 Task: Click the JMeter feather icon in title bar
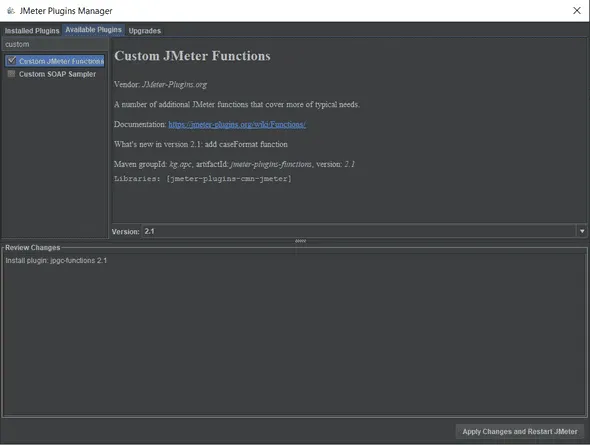click(x=11, y=11)
